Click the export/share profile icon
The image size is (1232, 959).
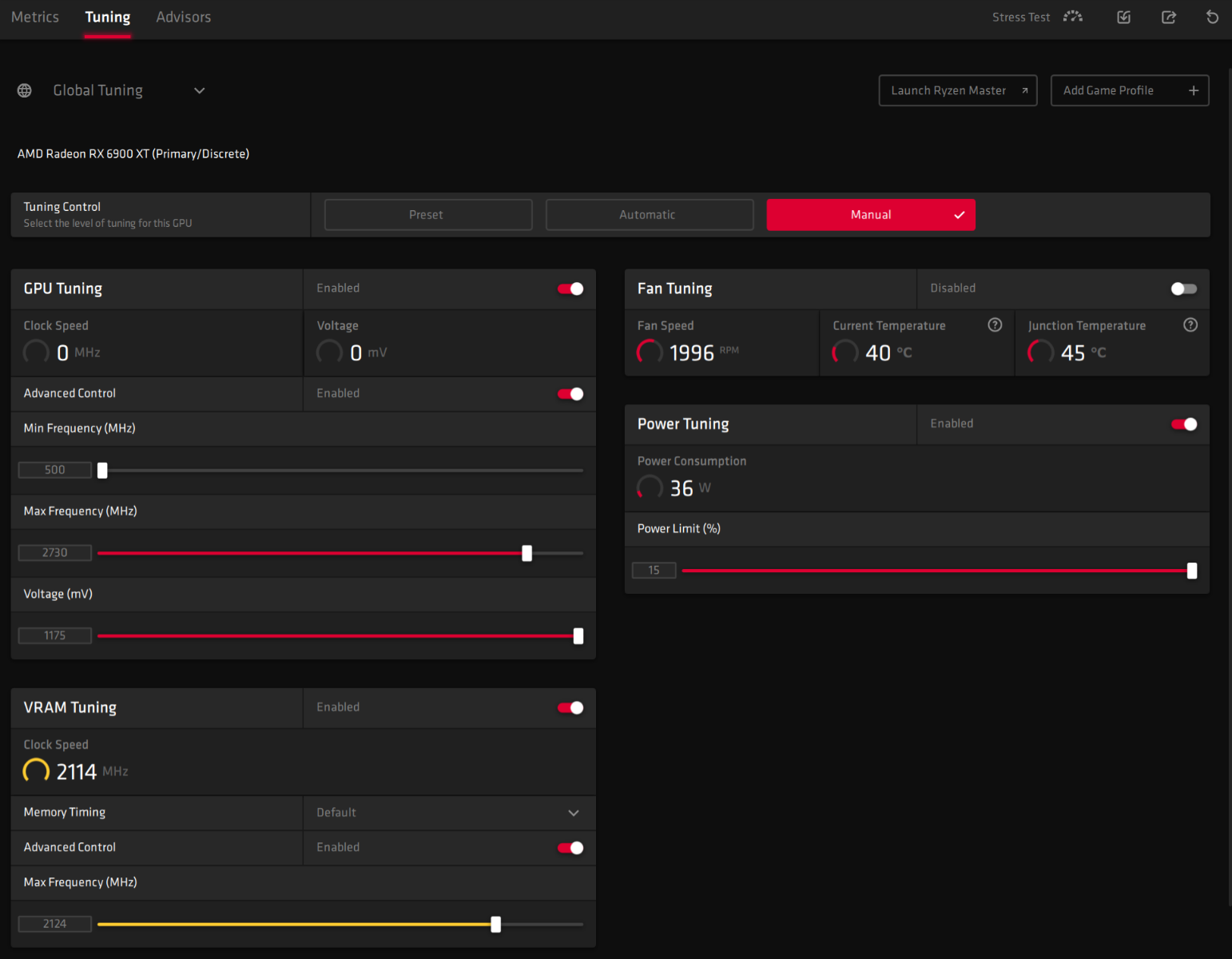point(1168,17)
